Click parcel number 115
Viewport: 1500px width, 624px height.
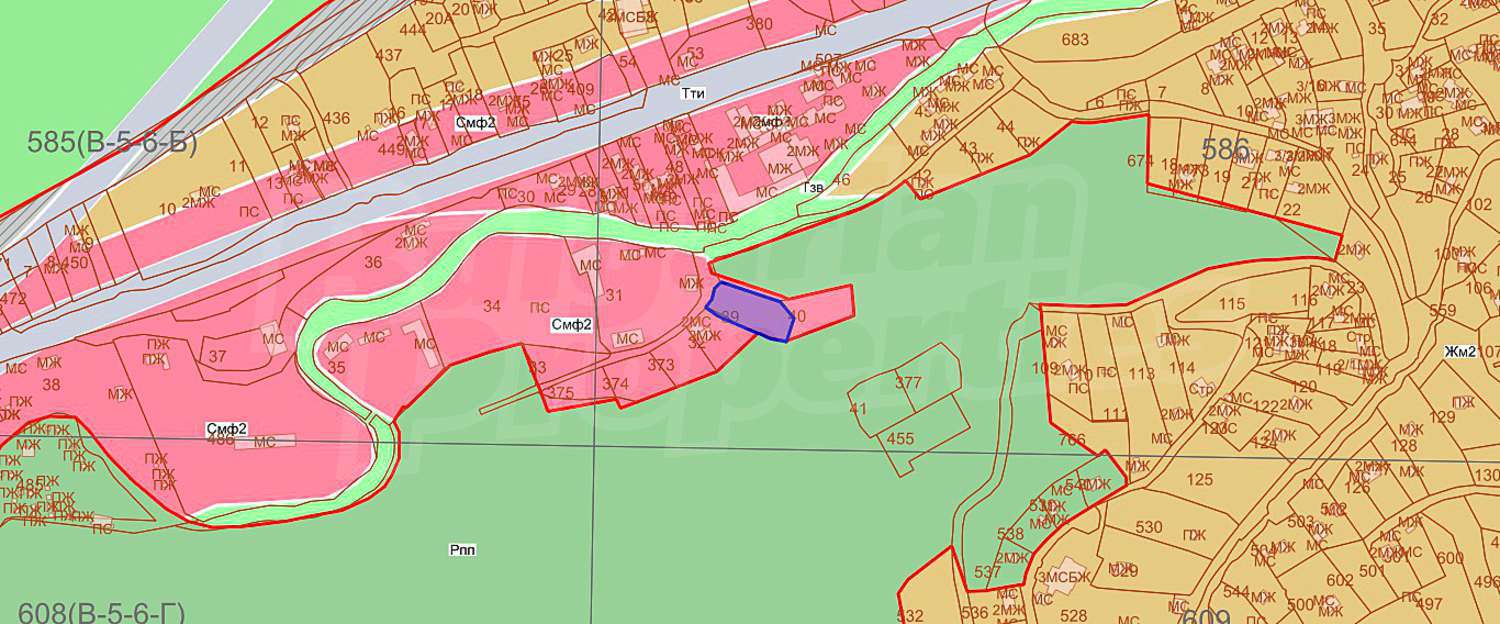tap(1232, 304)
